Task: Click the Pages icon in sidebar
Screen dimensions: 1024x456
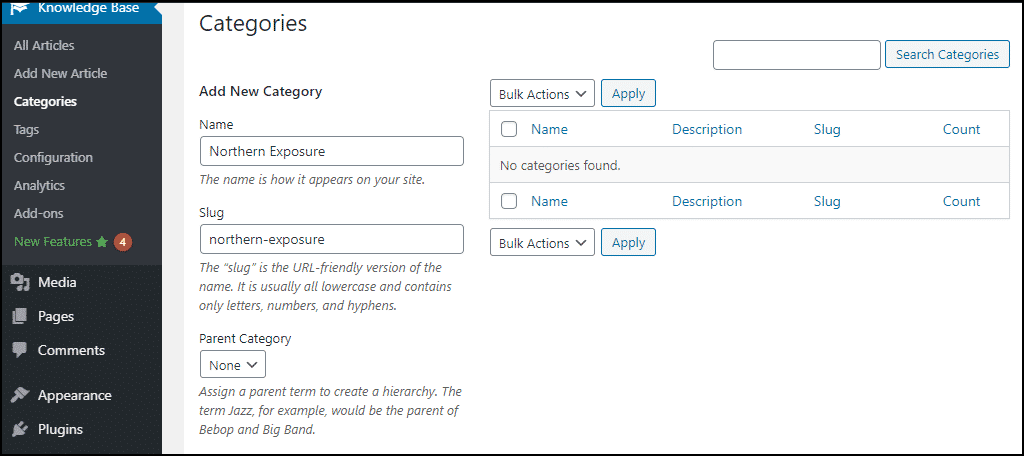Action: [20, 316]
